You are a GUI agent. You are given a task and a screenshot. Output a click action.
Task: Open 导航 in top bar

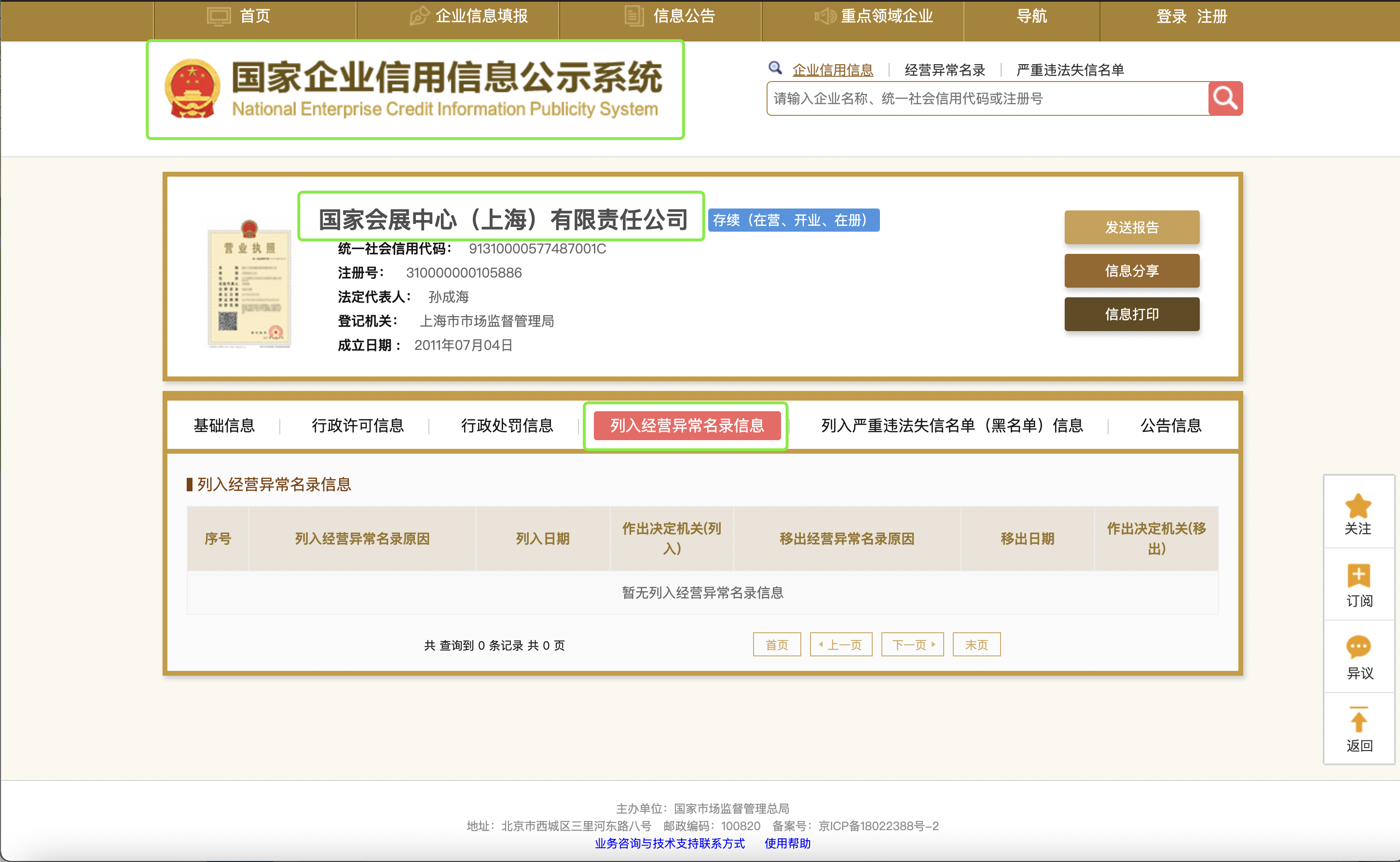1031,16
